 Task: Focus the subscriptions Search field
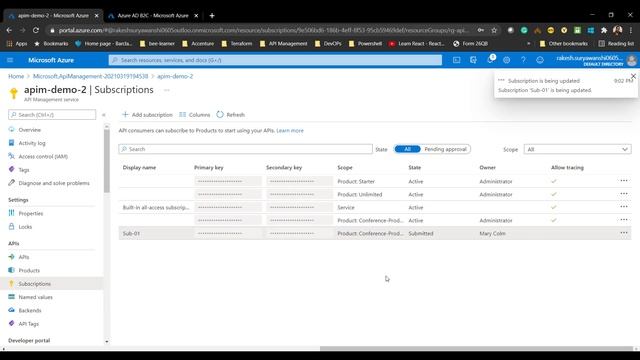coord(245,149)
